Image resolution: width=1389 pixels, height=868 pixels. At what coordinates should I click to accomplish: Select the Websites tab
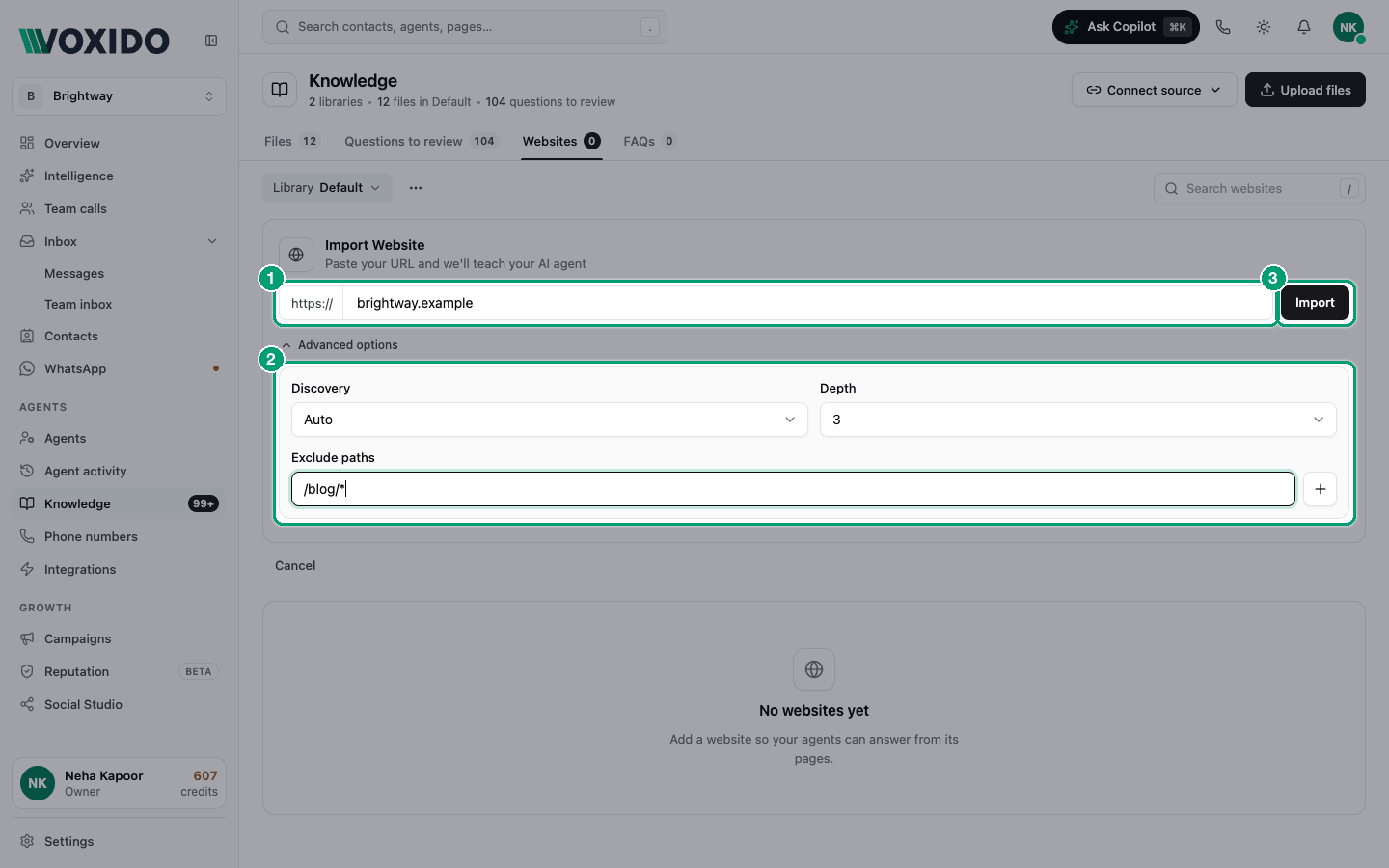[x=561, y=141]
